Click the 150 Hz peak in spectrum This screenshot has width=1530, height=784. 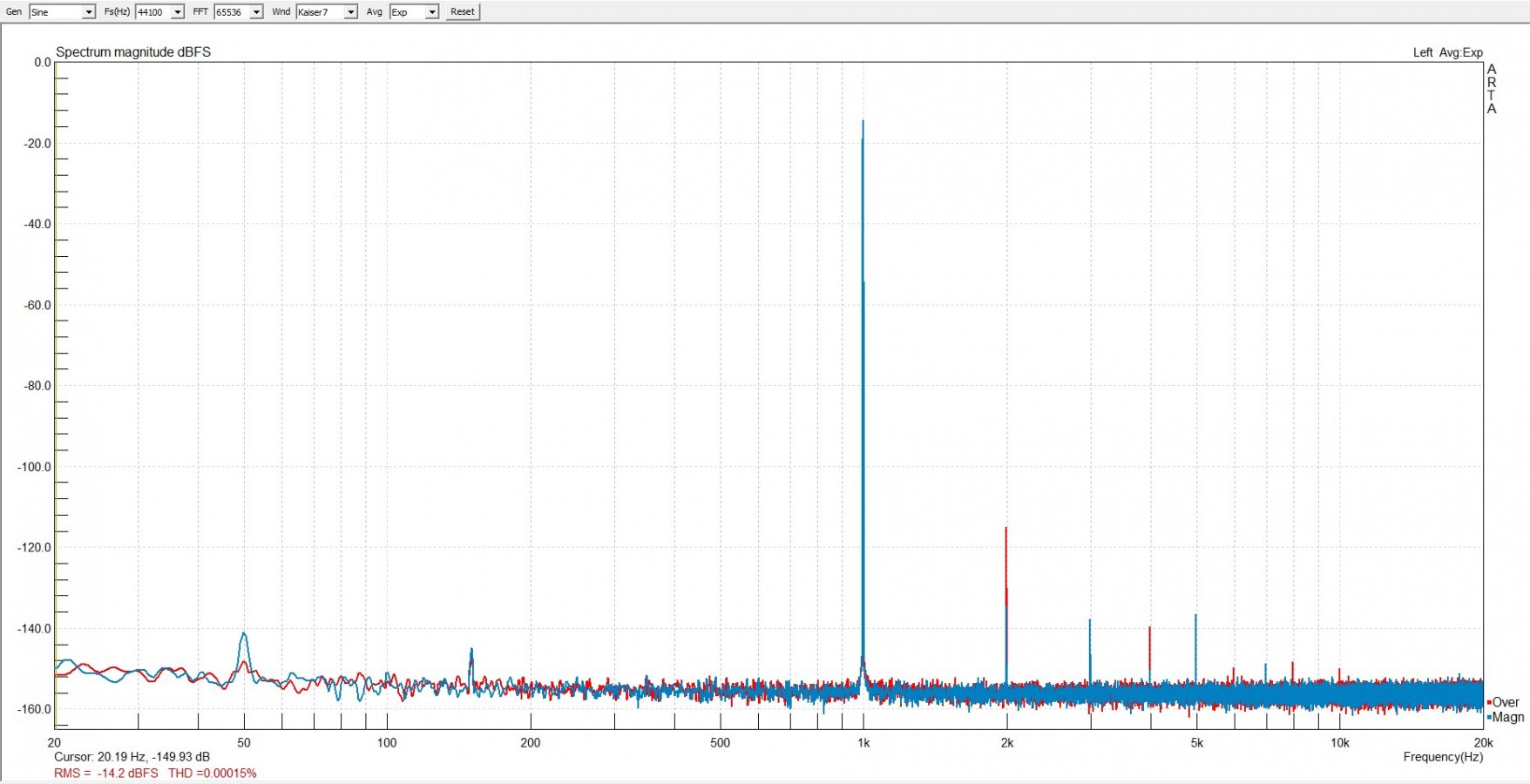(x=471, y=651)
